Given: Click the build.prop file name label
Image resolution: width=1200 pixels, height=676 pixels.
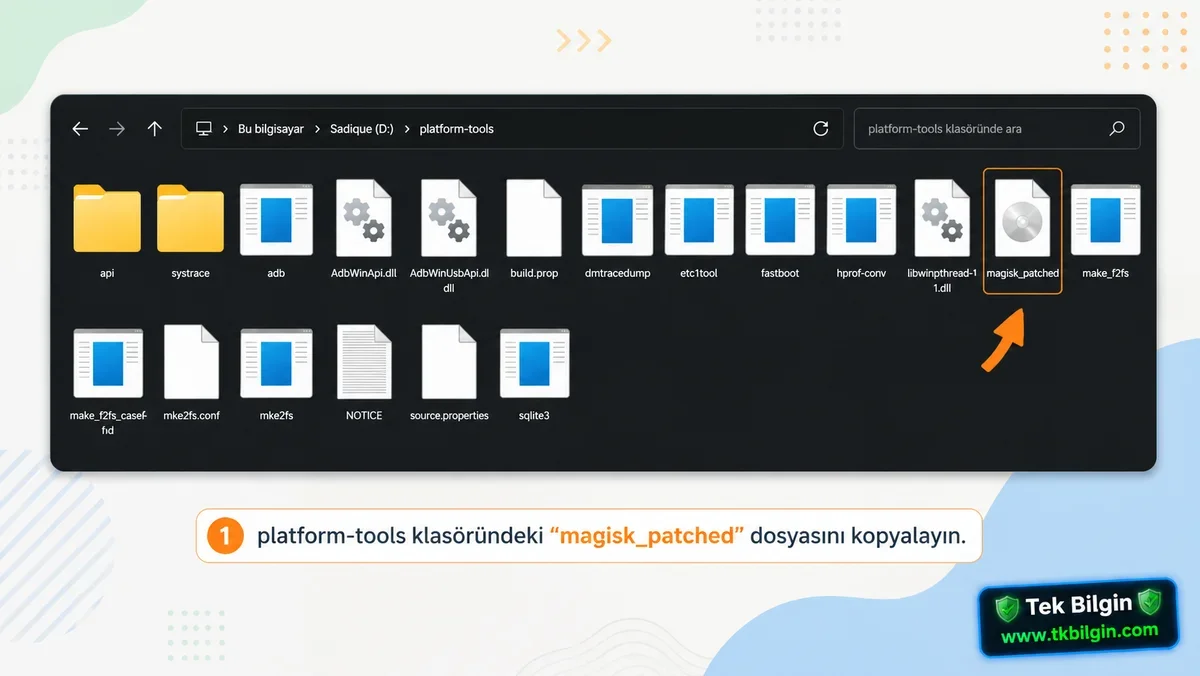Looking at the screenshot, I should click(534, 273).
